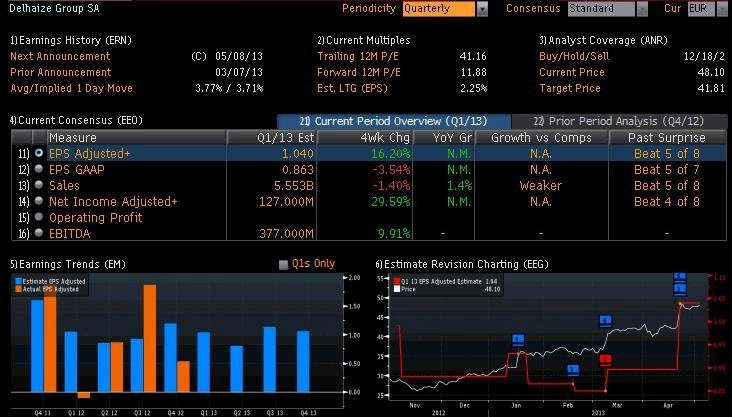
Task: Click the Prior Announcement date 03/07/13
Action: click(239, 72)
